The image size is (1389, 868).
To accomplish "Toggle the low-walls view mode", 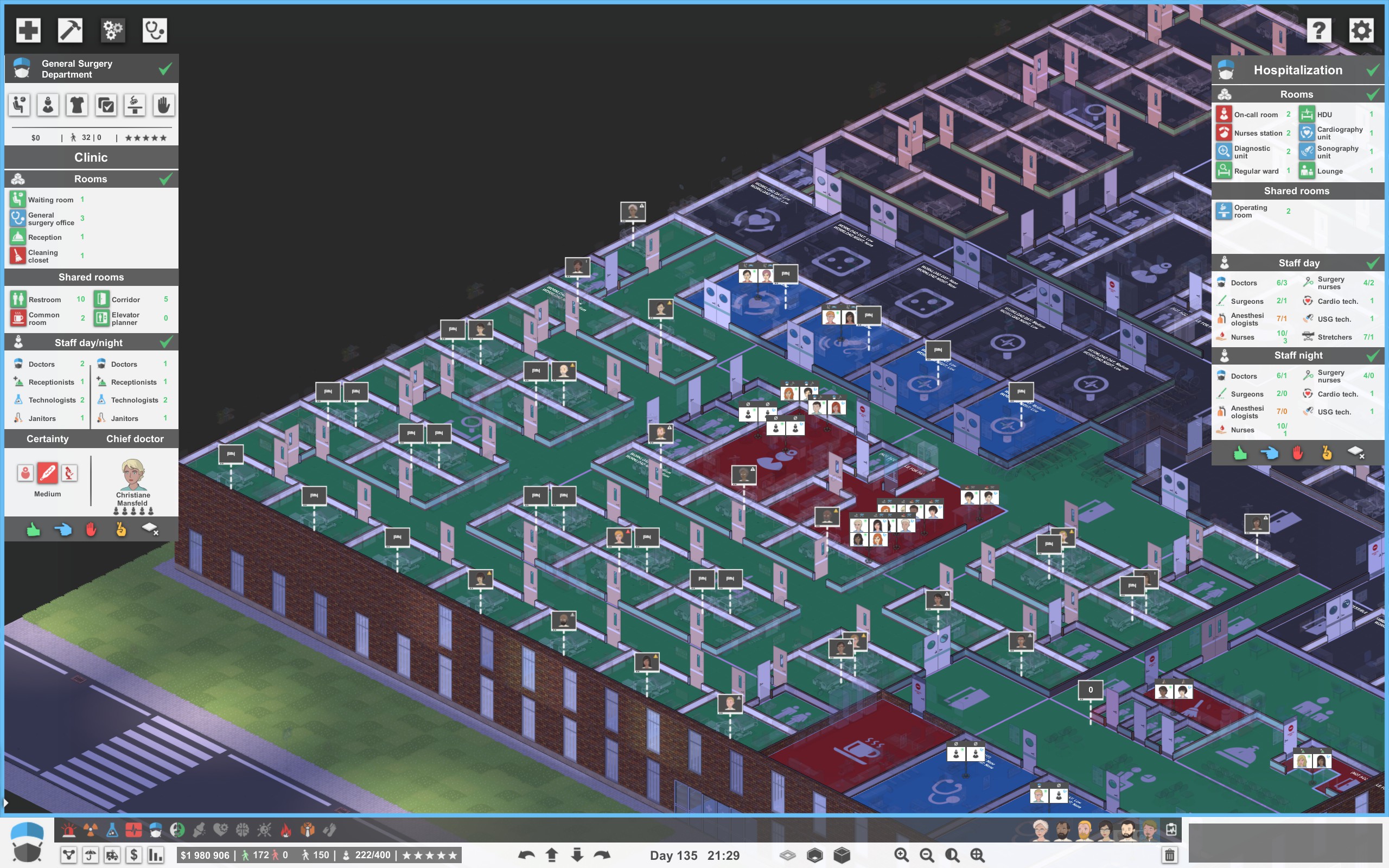I will (x=814, y=856).
